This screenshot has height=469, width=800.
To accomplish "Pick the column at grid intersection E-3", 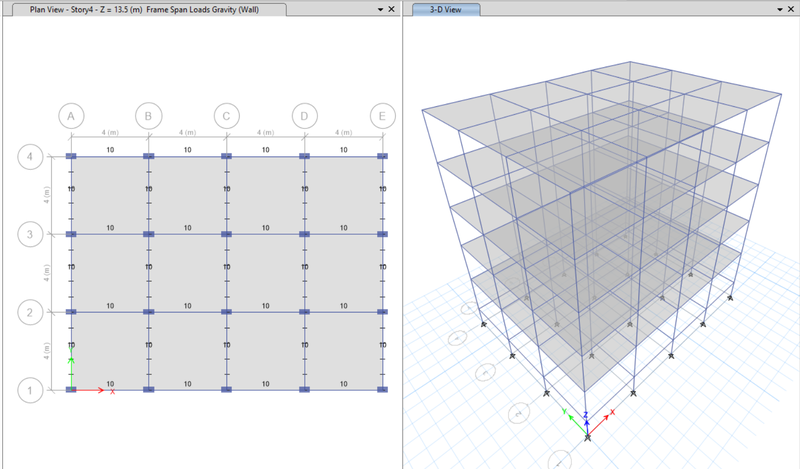I will [382, 234].
